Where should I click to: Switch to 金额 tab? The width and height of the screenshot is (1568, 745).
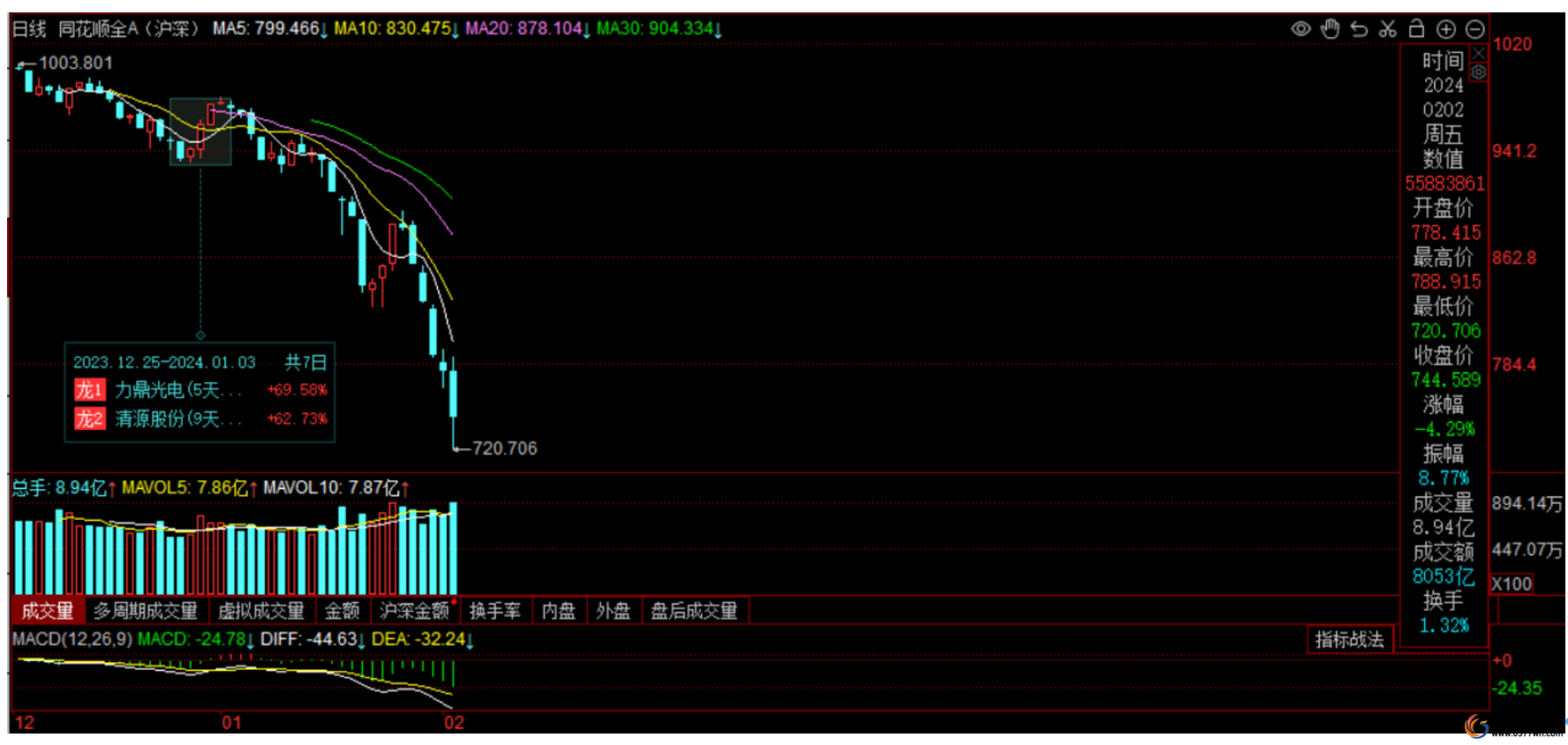point(343,611)
